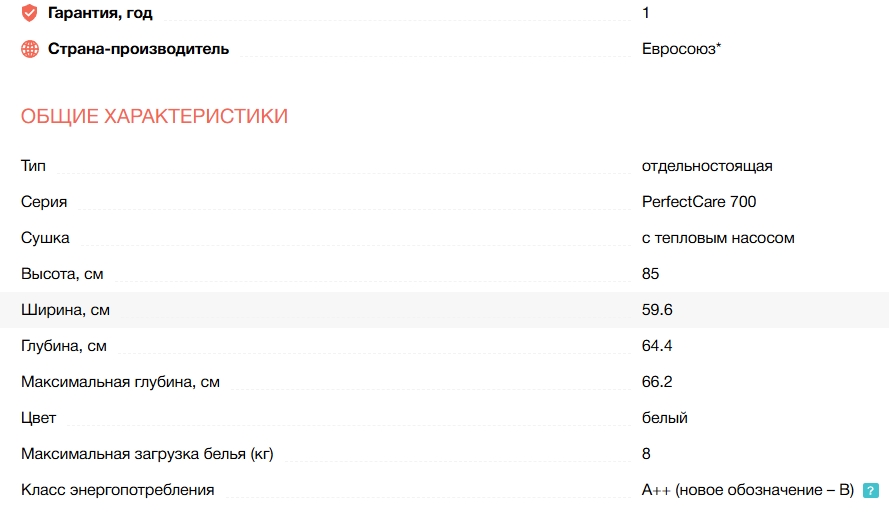Click the Тип row label
This screenshot has height=523, width=889.
click(33, 166)
